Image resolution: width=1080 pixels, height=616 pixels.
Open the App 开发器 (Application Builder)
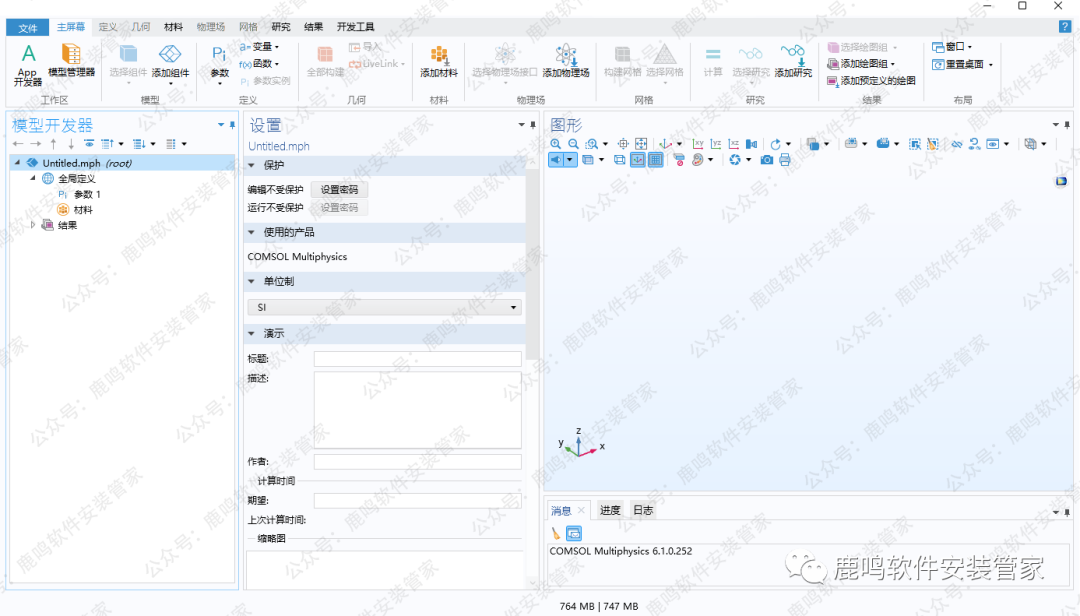(27, 62)
